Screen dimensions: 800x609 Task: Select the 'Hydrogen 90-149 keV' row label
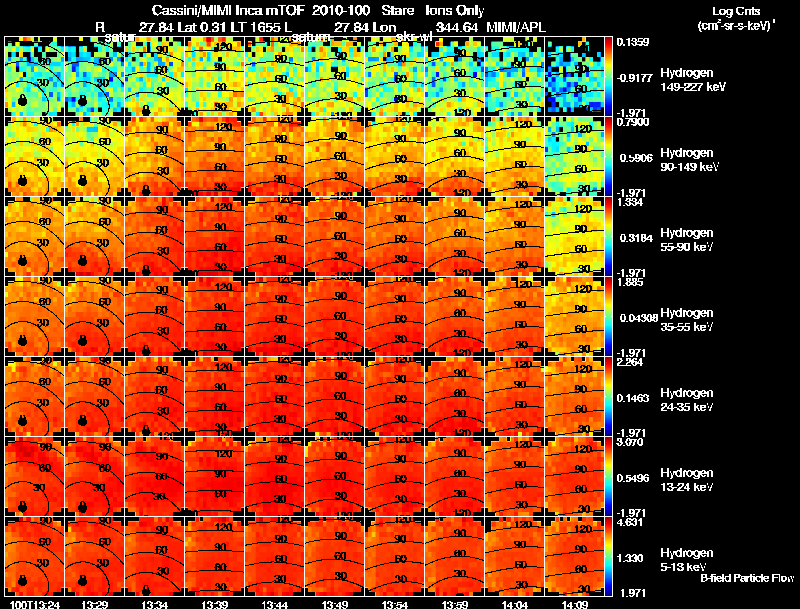[x=689, y=160]
